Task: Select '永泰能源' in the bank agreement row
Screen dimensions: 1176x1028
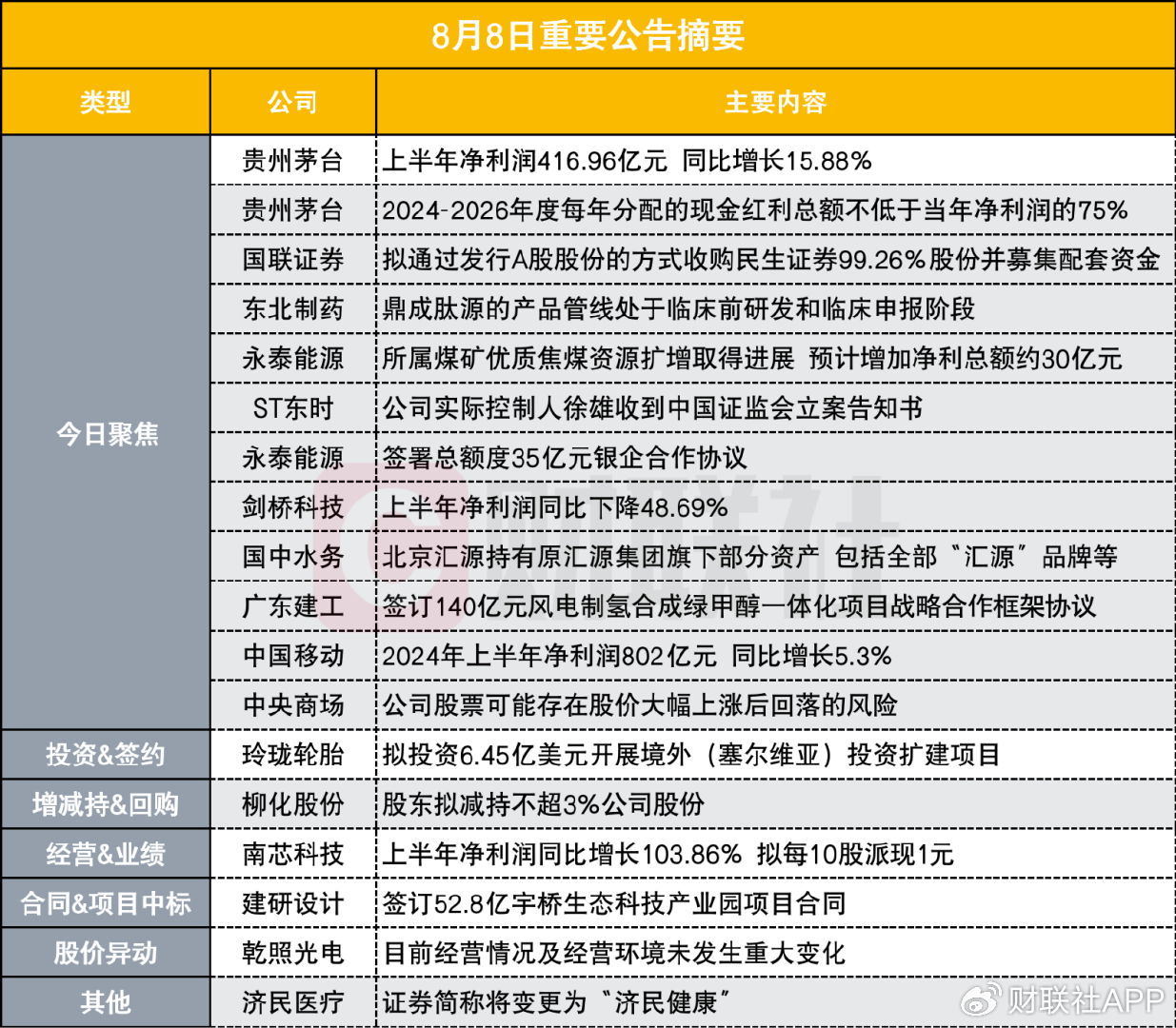Action: pos(292,458)
